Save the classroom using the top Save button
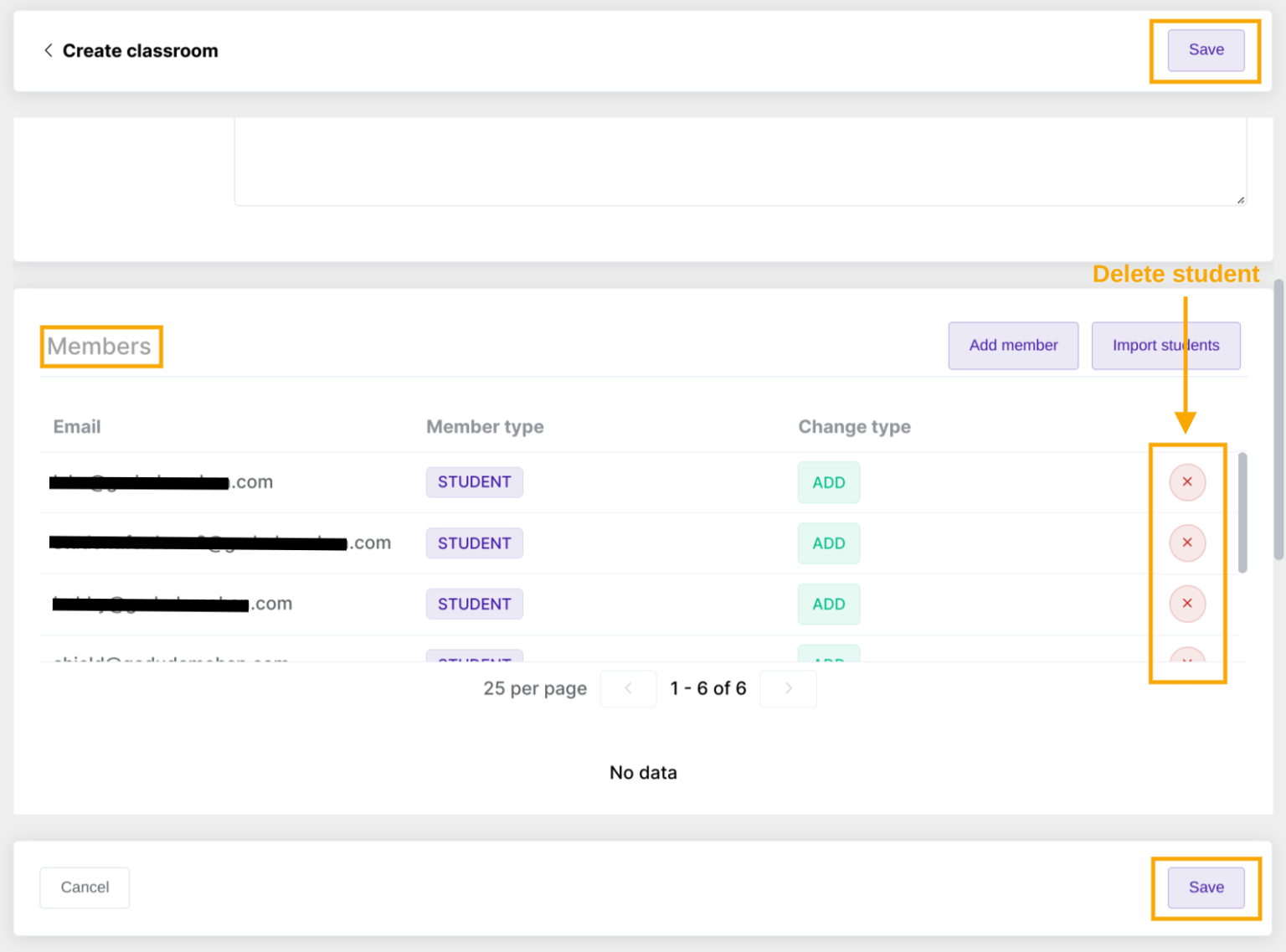This screenshot has width=1286, height=952. (1206, 50)
